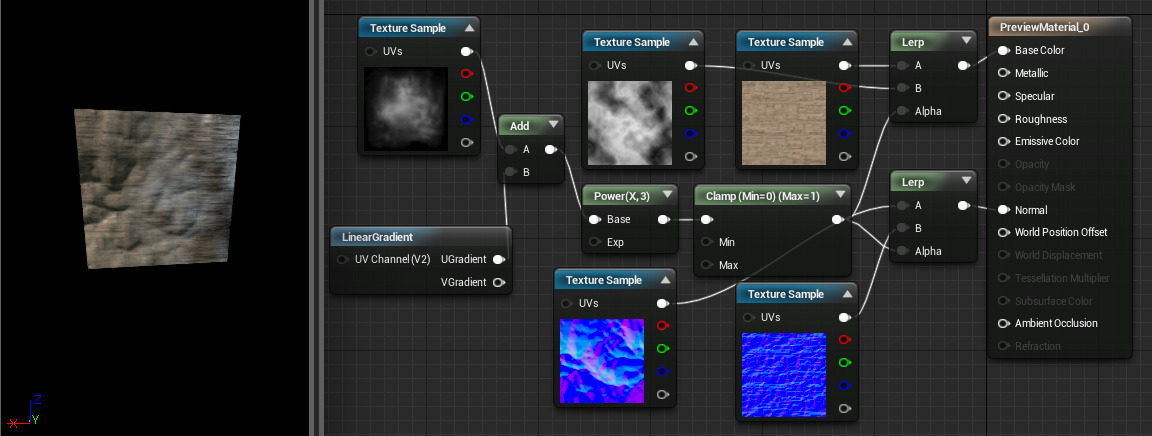Click the Emissive Color input pin
The height and width of the screenshot is (436, 1152).
click(x=1003, y=141)
